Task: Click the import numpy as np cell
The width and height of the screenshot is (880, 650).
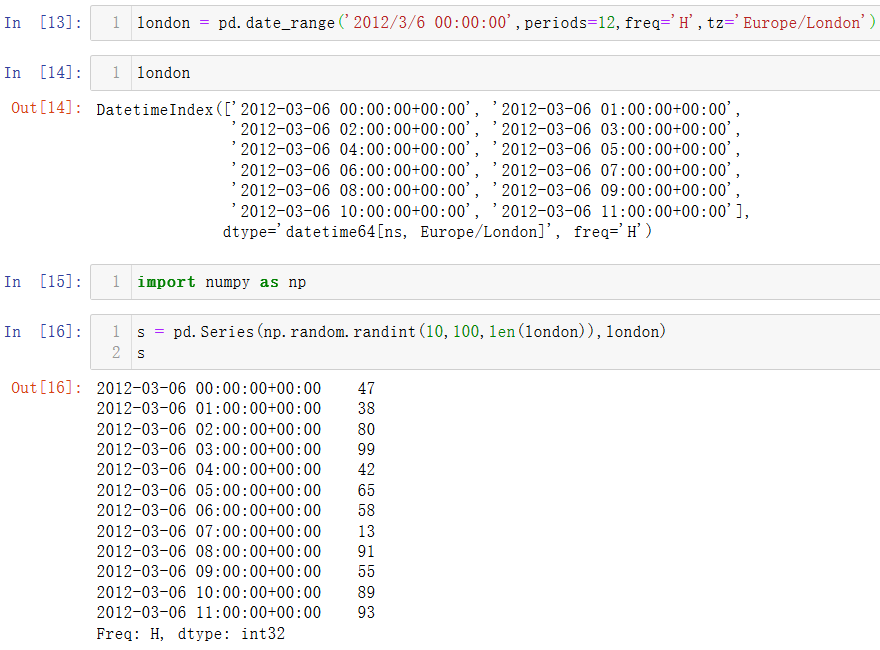Action: pyautogui.click(x=485, y=282)
